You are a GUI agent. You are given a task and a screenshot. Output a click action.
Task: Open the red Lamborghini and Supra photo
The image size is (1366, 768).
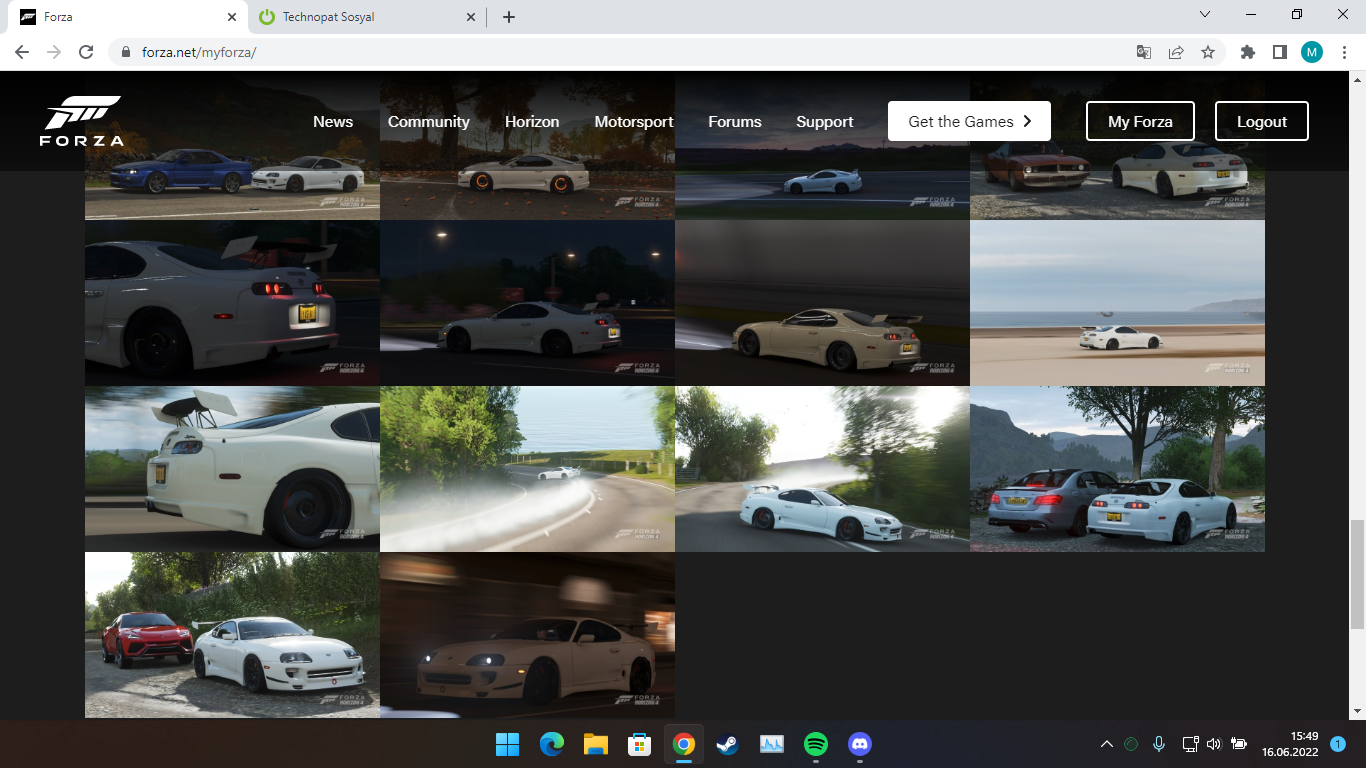click(232, 635)
